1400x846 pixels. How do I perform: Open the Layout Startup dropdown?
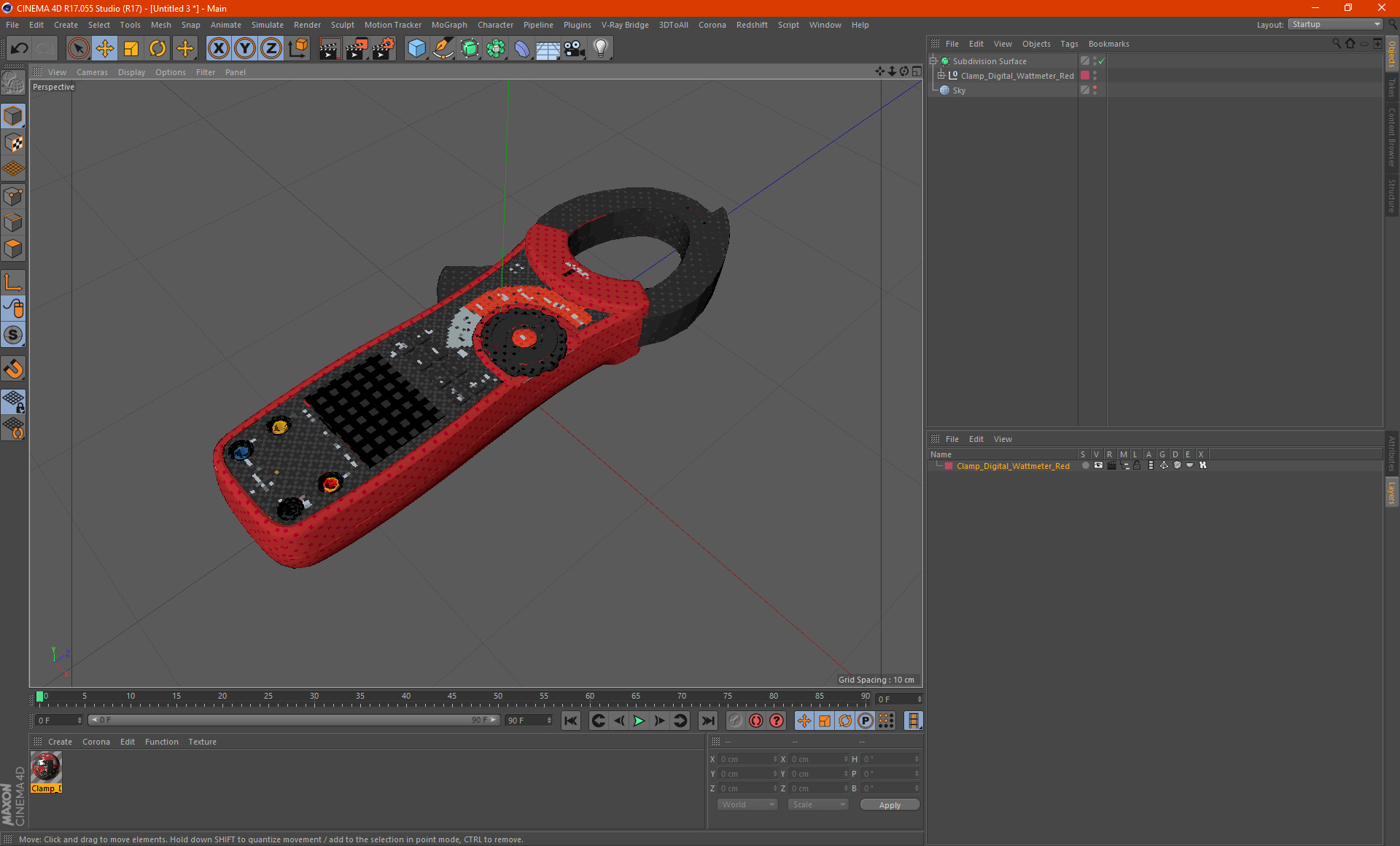pyautogui.click(x=1336, y=25)
